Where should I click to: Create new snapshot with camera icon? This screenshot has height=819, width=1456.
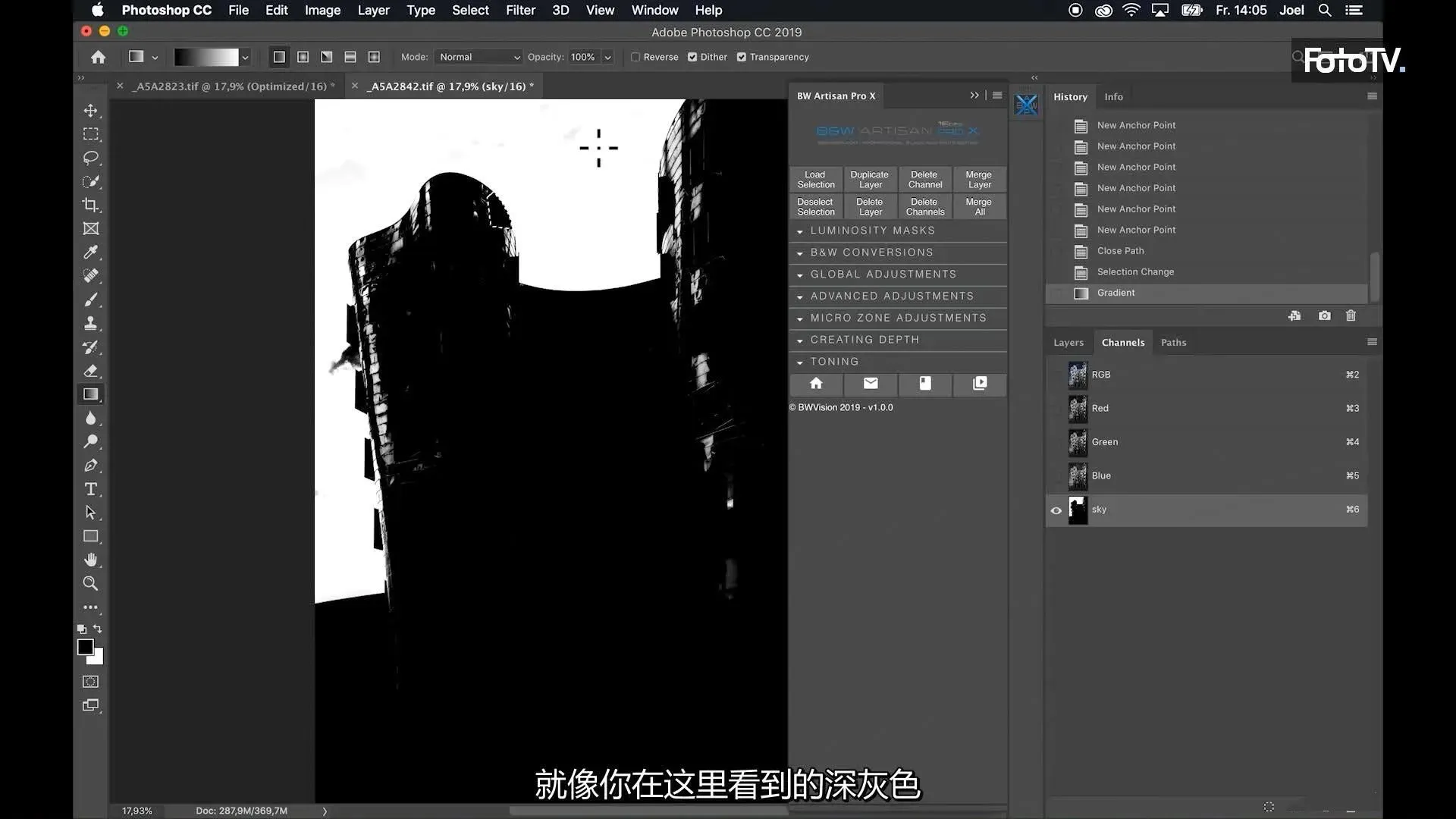point(1324,315)
